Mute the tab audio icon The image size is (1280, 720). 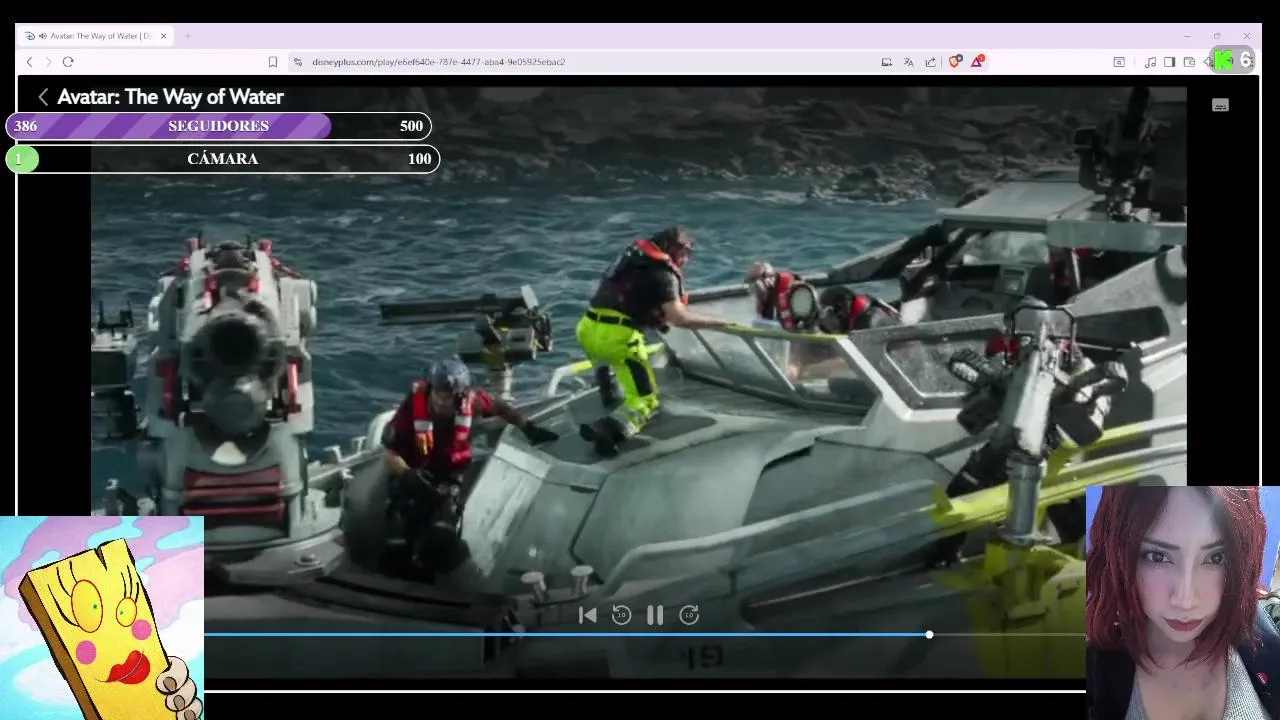coord(43,36)
